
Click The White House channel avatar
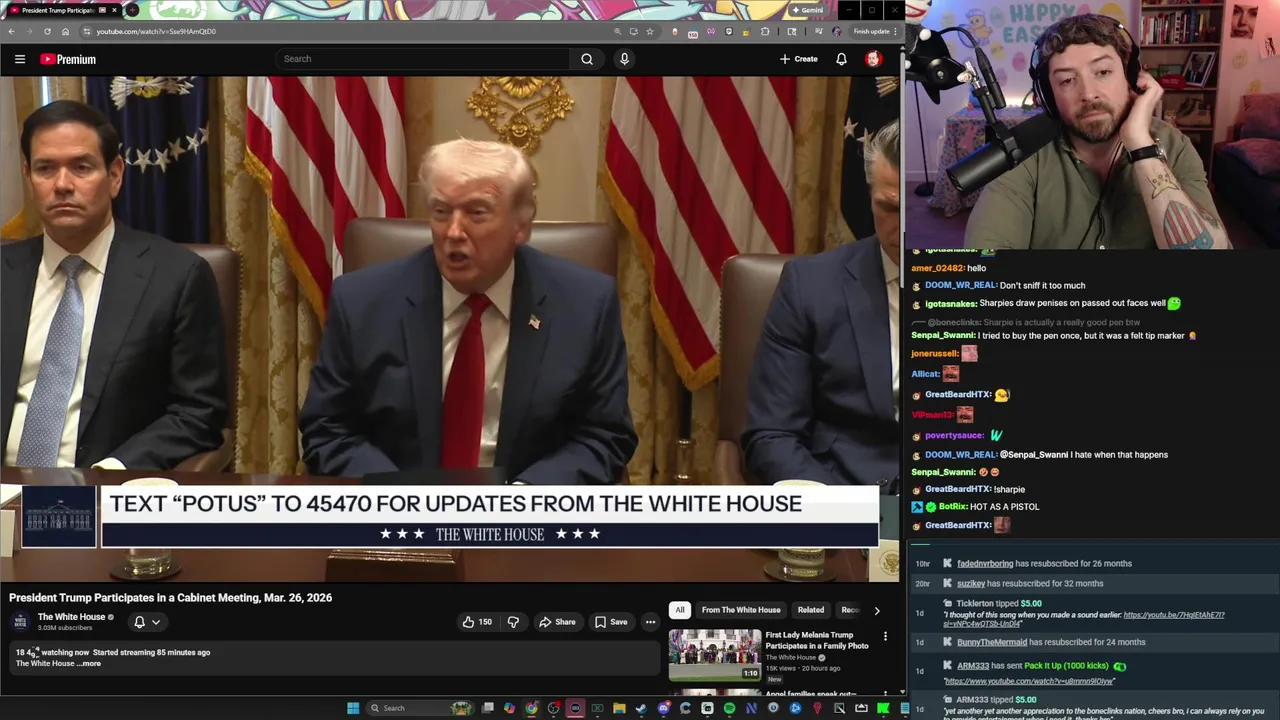tap(20, 622)
